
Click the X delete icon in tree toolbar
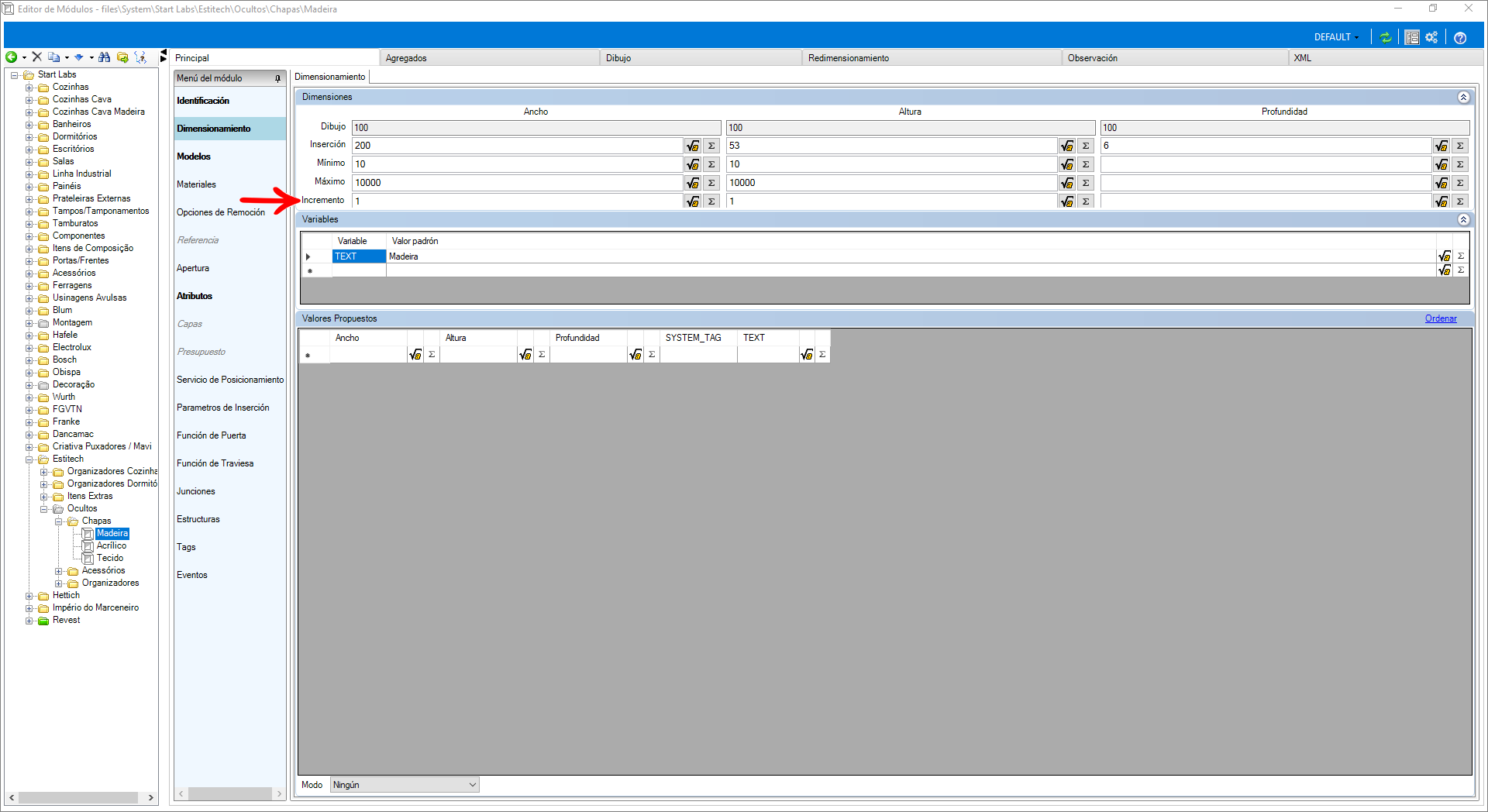36,57
